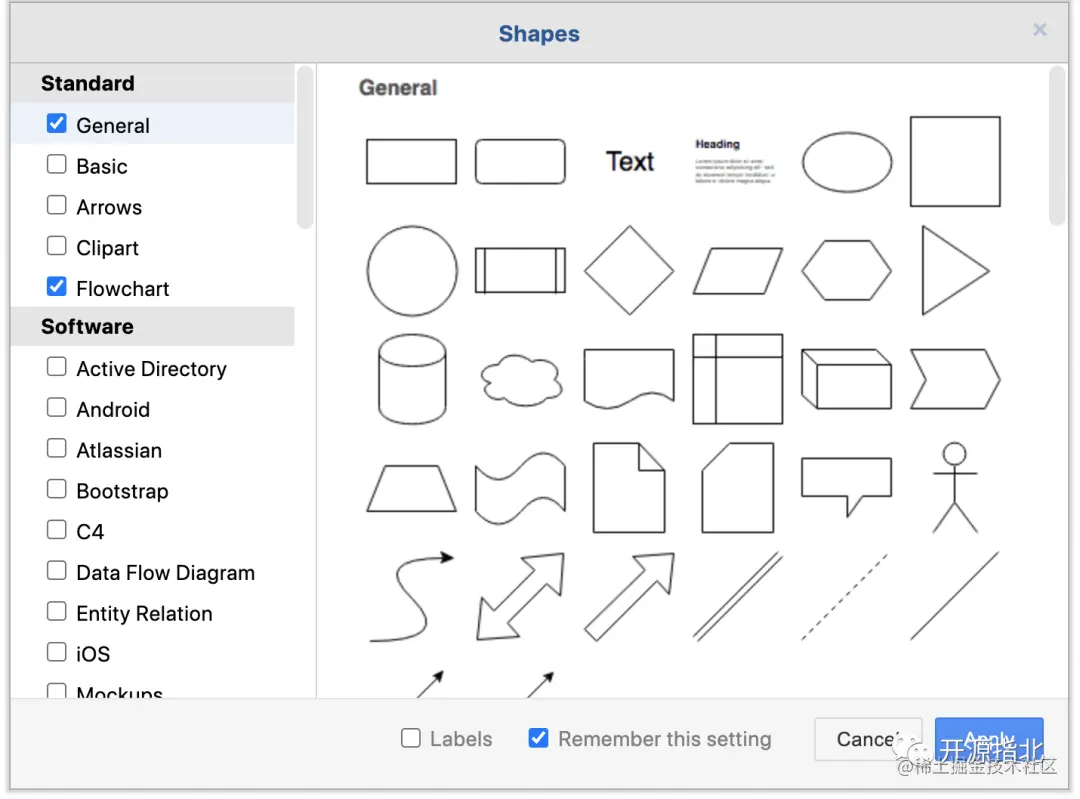Check the Android library checkbox
This screenshot has height=799, width=1080.
(57, 408)
